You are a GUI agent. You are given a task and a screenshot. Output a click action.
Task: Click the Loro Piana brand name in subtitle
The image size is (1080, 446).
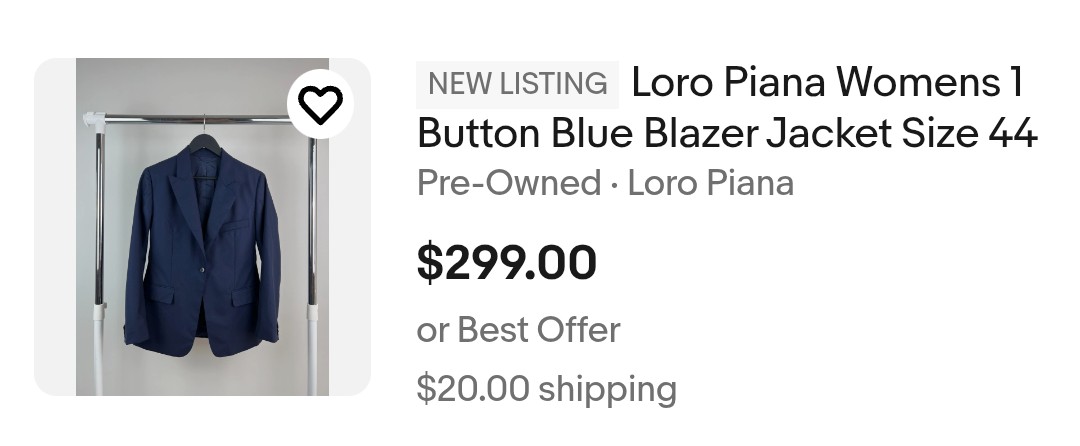(x=710, y=183)
